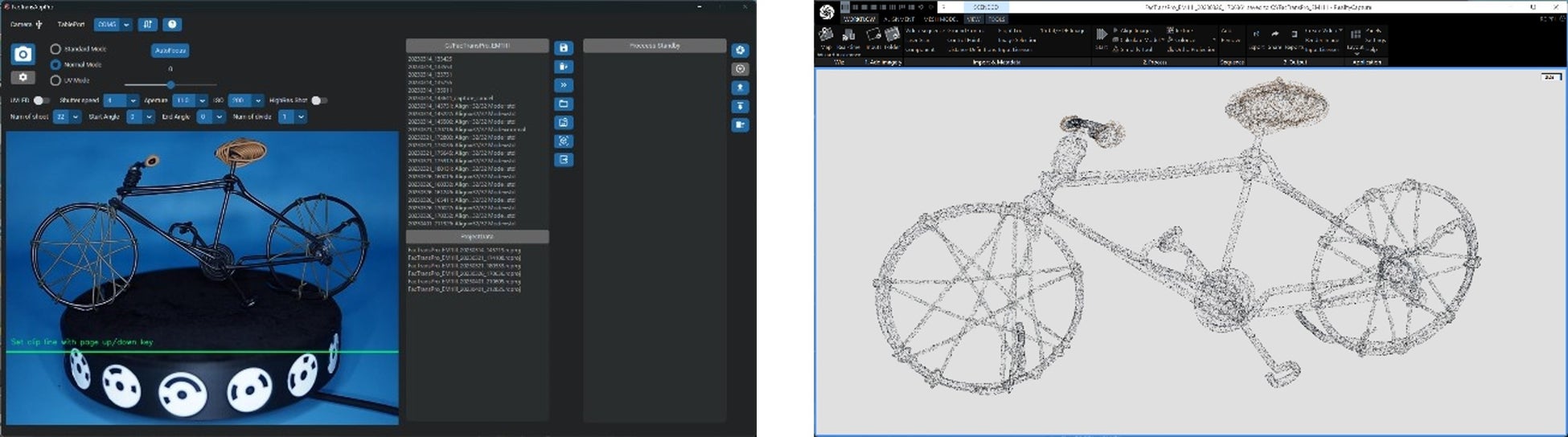1568x437 pixels.
Task: Open the ISO dropdown
Action: pyautogui.click(x=246, y=100)
